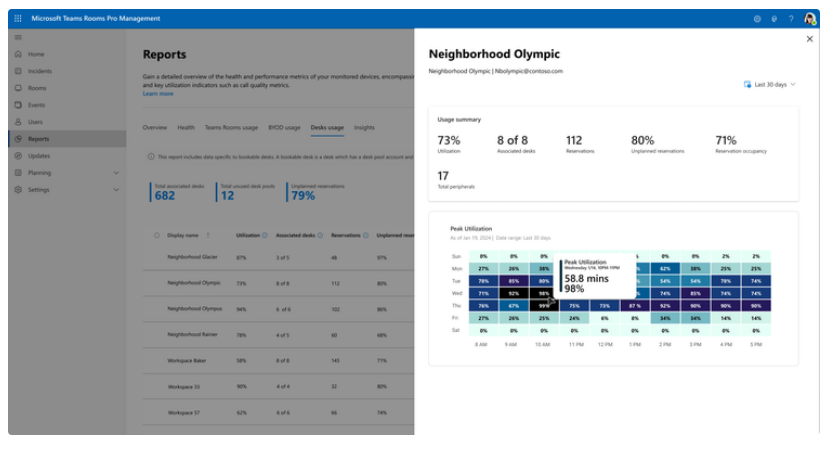The image size is (830, 451).
Task: Click the info icon beside Reservations column
Action: tap(366, 236)
